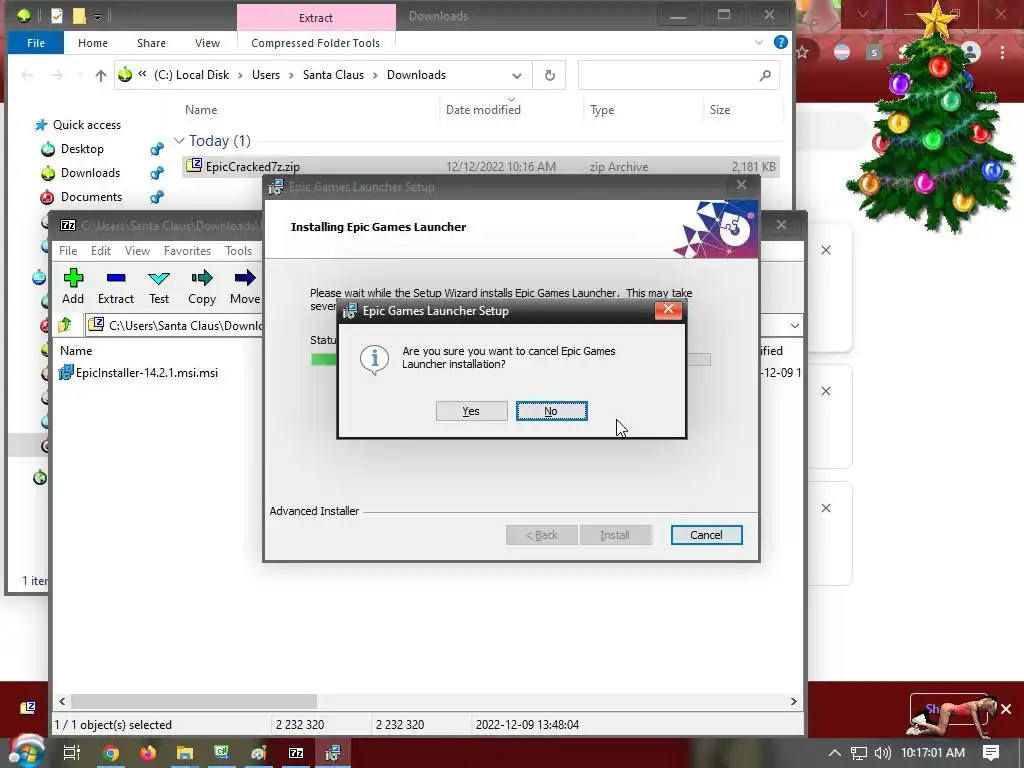Open the Explorer Home ribbon tab
This screenshot has height=768, width=1024.
click(93, 43)
